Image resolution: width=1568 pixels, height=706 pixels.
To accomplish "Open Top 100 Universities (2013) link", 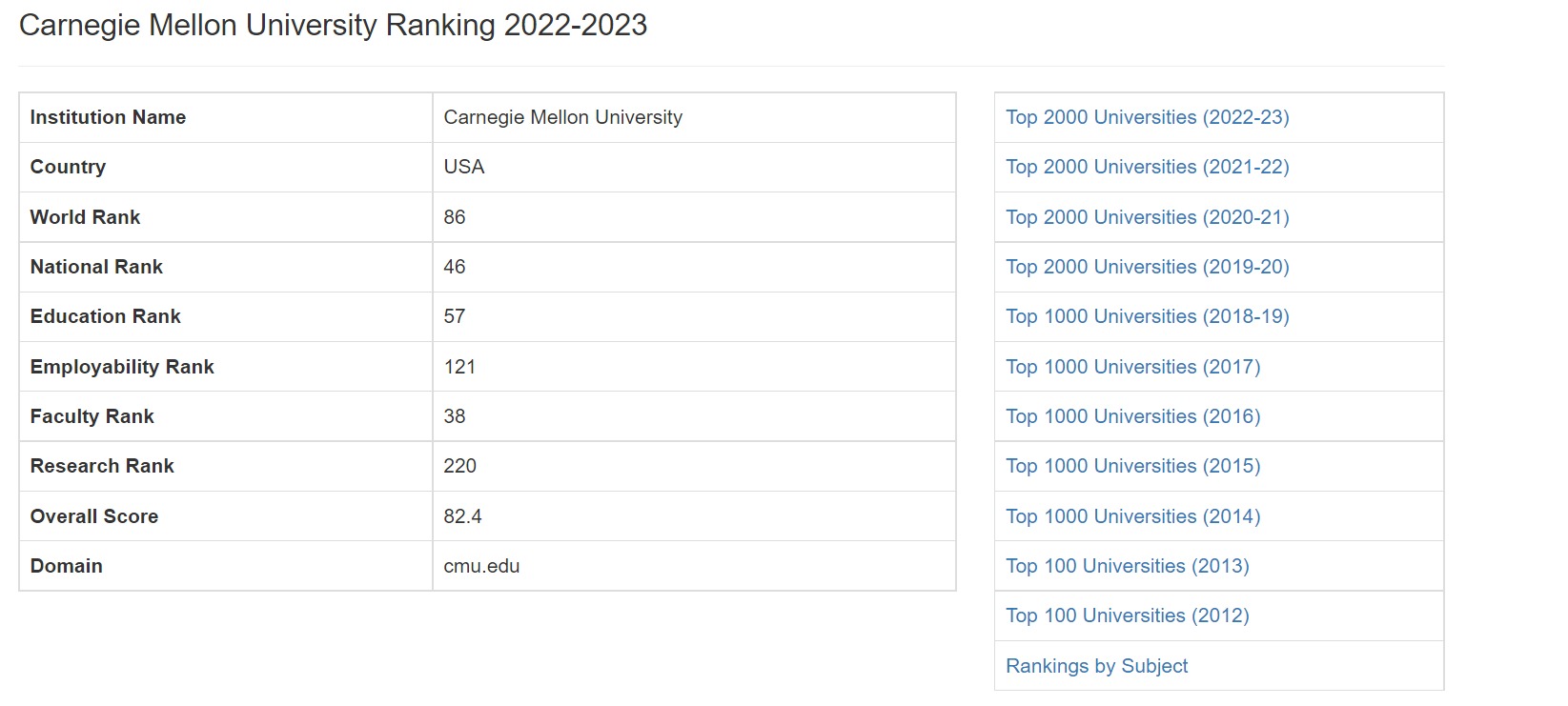I will tap(1127, 566).
